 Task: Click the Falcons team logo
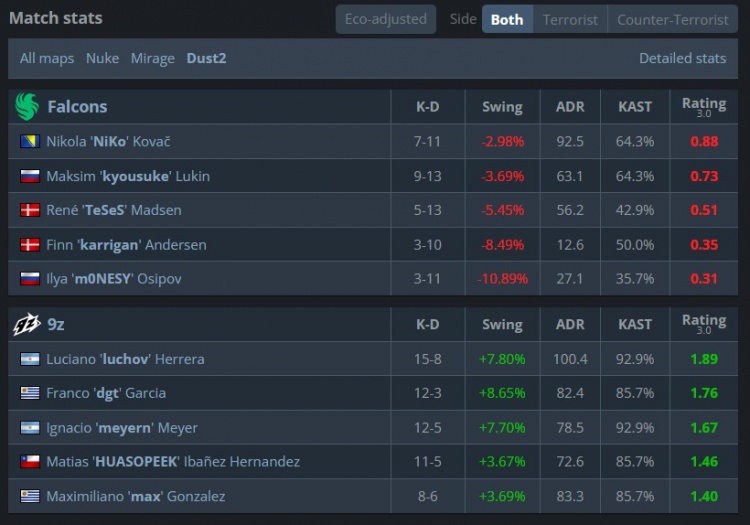pyautogui.click(x=27, y=106)
